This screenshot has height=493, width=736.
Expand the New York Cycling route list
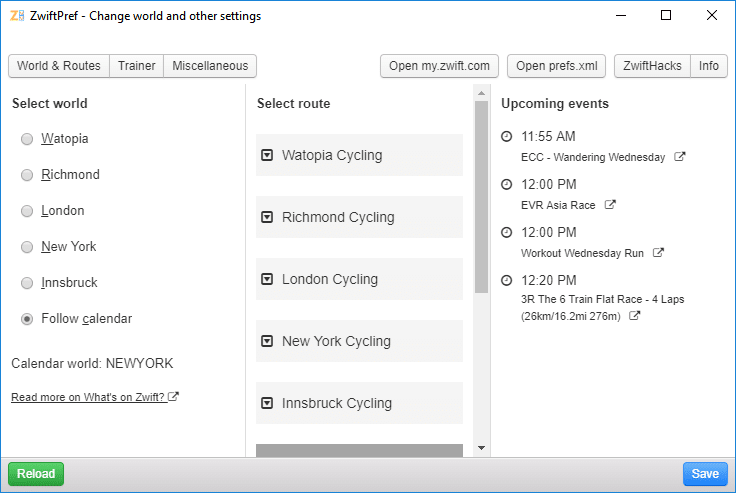(x=359, y=341)
